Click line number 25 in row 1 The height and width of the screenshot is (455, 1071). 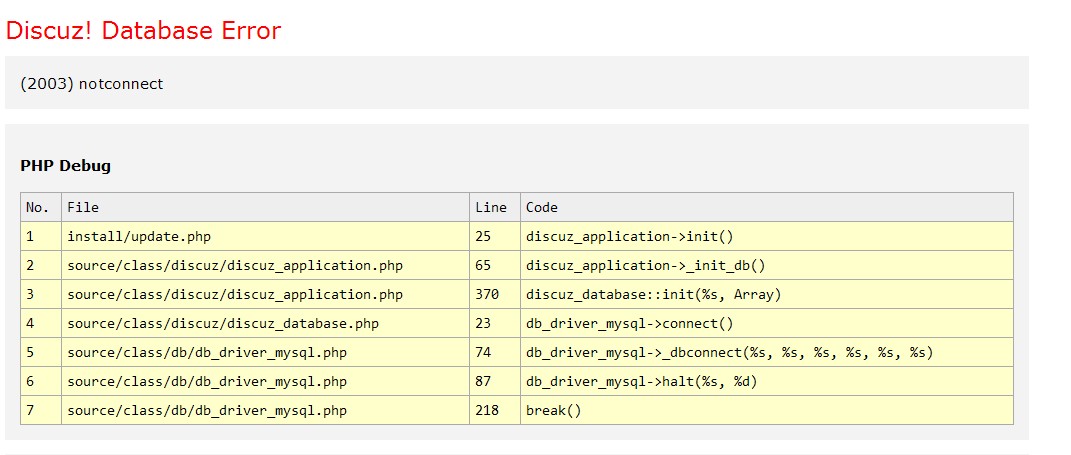pyautogui.click(x=495, y=236)
